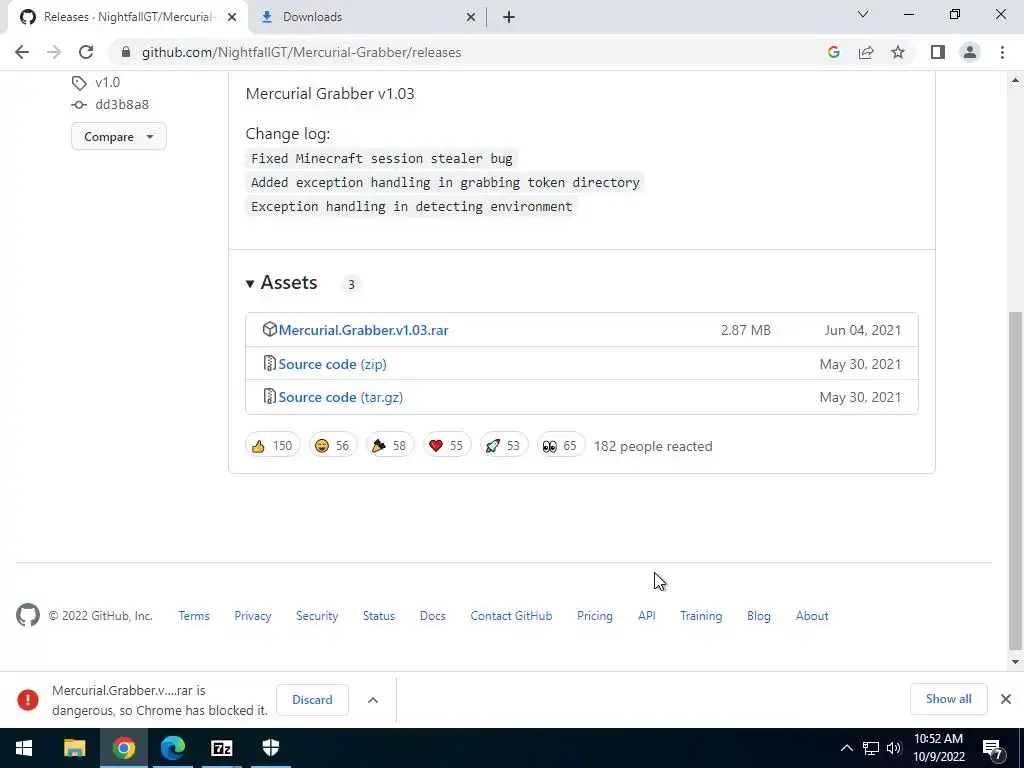
Task: Close the Releases tab
Action: (x=232, y=18)
